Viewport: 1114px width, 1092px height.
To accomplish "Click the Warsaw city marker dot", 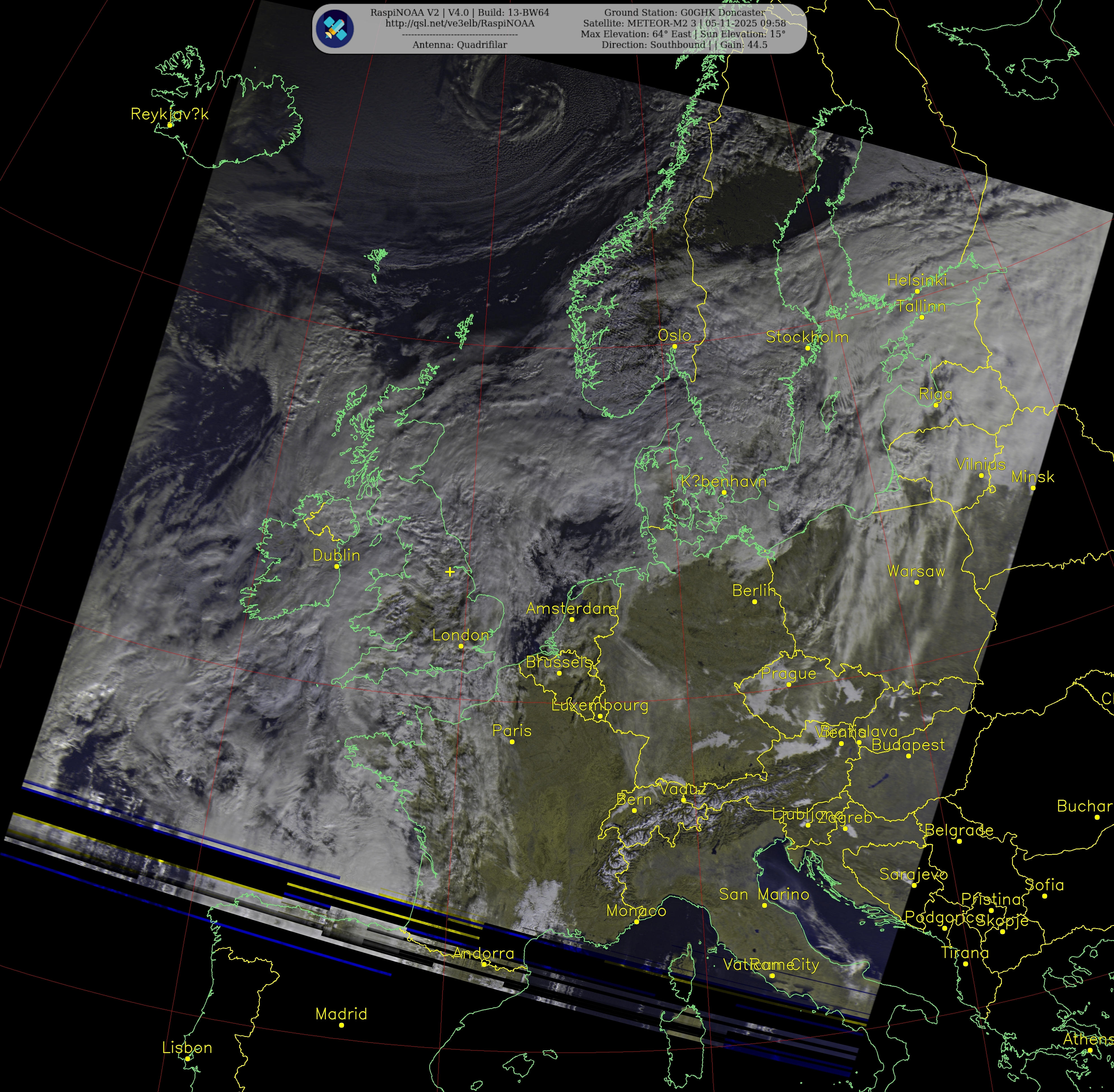I will pos(917,582).
